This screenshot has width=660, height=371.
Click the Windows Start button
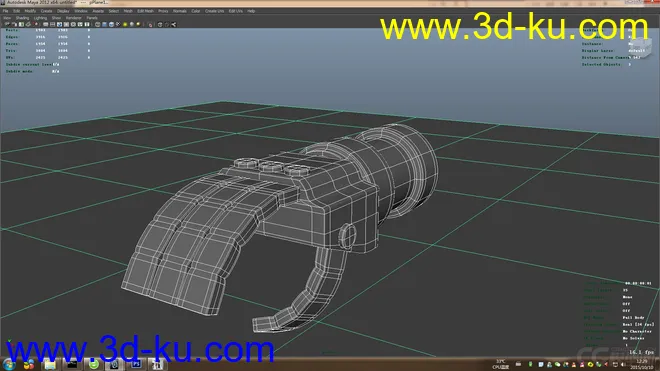click(9, 364)
